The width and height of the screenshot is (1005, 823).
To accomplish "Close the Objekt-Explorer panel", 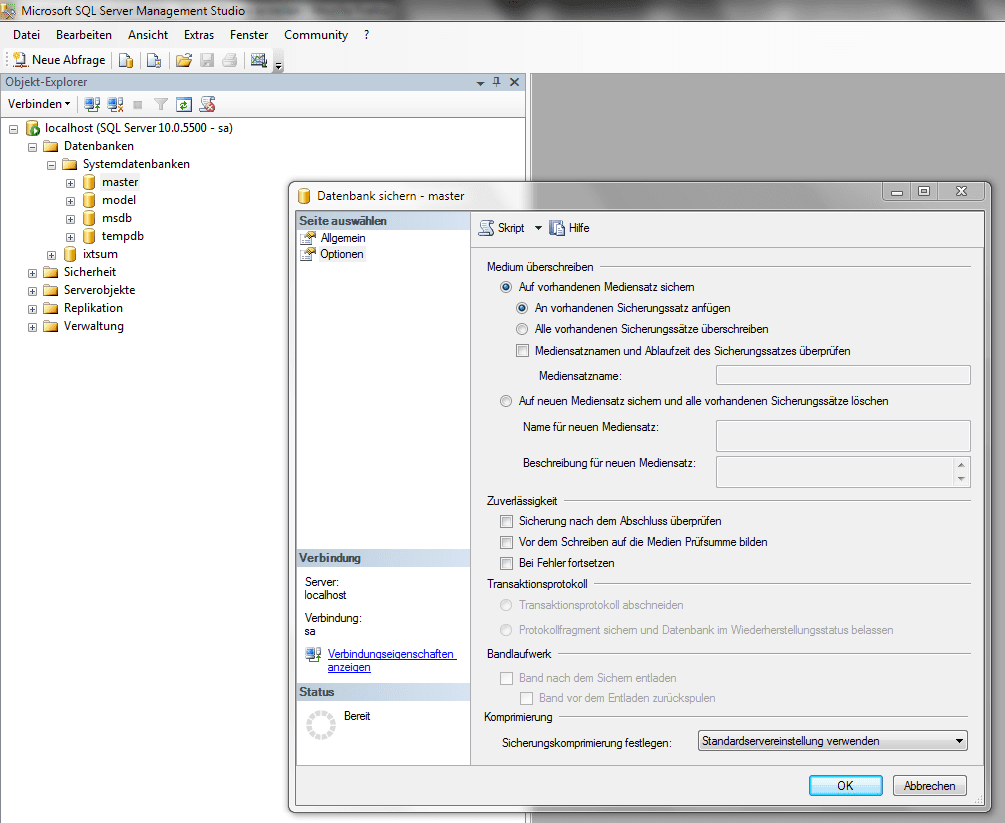I will (x=514, y=82).
